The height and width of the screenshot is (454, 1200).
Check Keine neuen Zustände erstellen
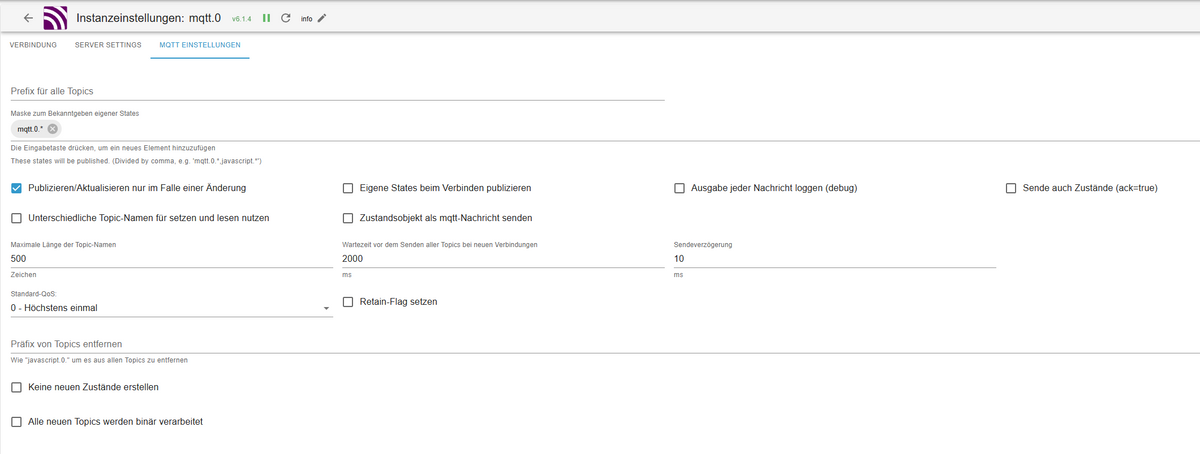tap(16, 387)
